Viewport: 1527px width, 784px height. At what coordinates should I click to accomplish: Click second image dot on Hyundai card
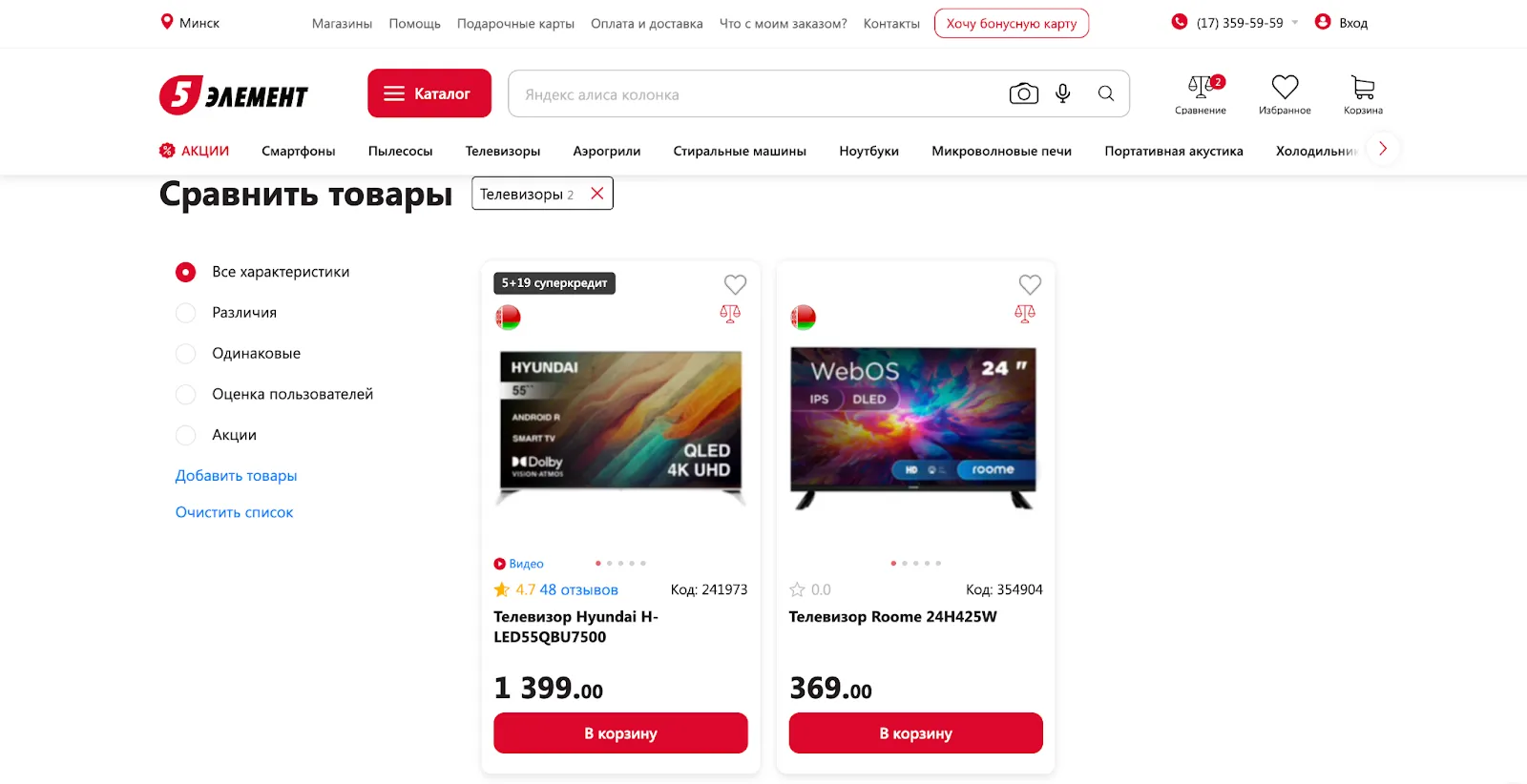(610, 564)
